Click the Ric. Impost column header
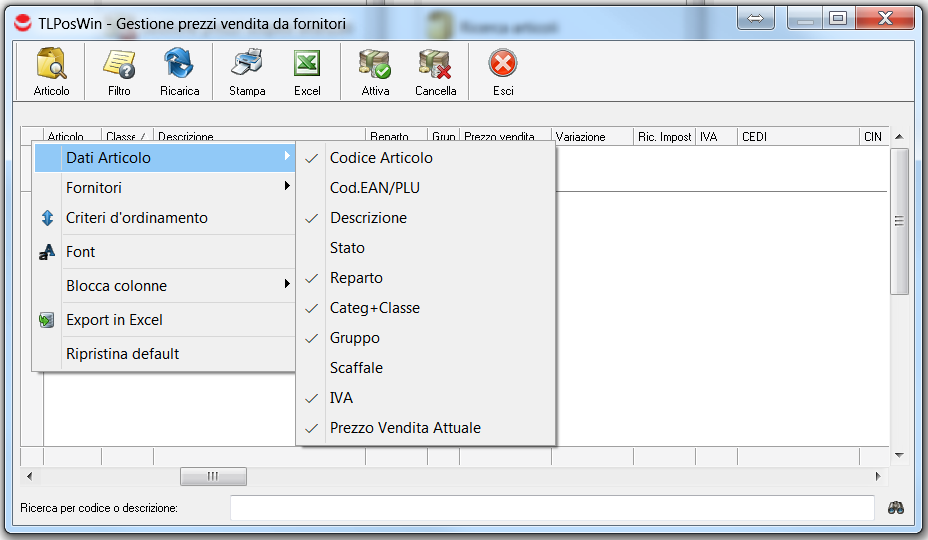 tap(664, 137)
